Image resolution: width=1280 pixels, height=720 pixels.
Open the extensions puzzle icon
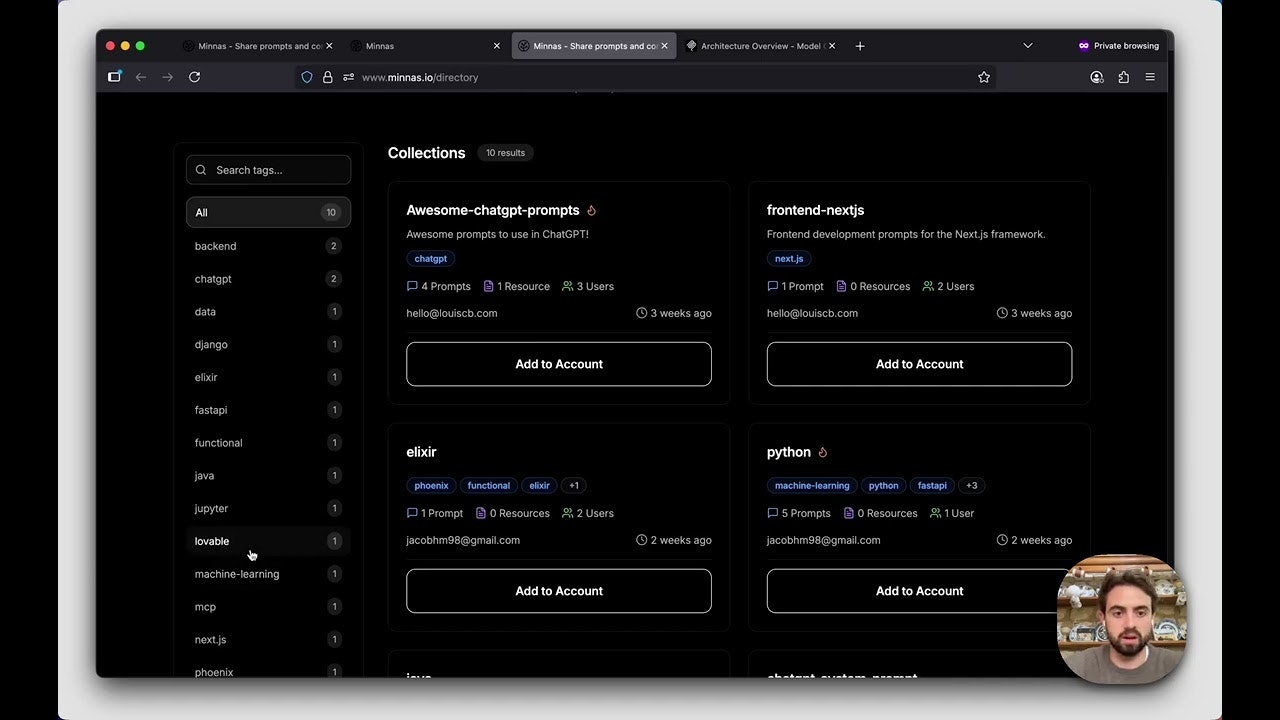(1123, 77)
